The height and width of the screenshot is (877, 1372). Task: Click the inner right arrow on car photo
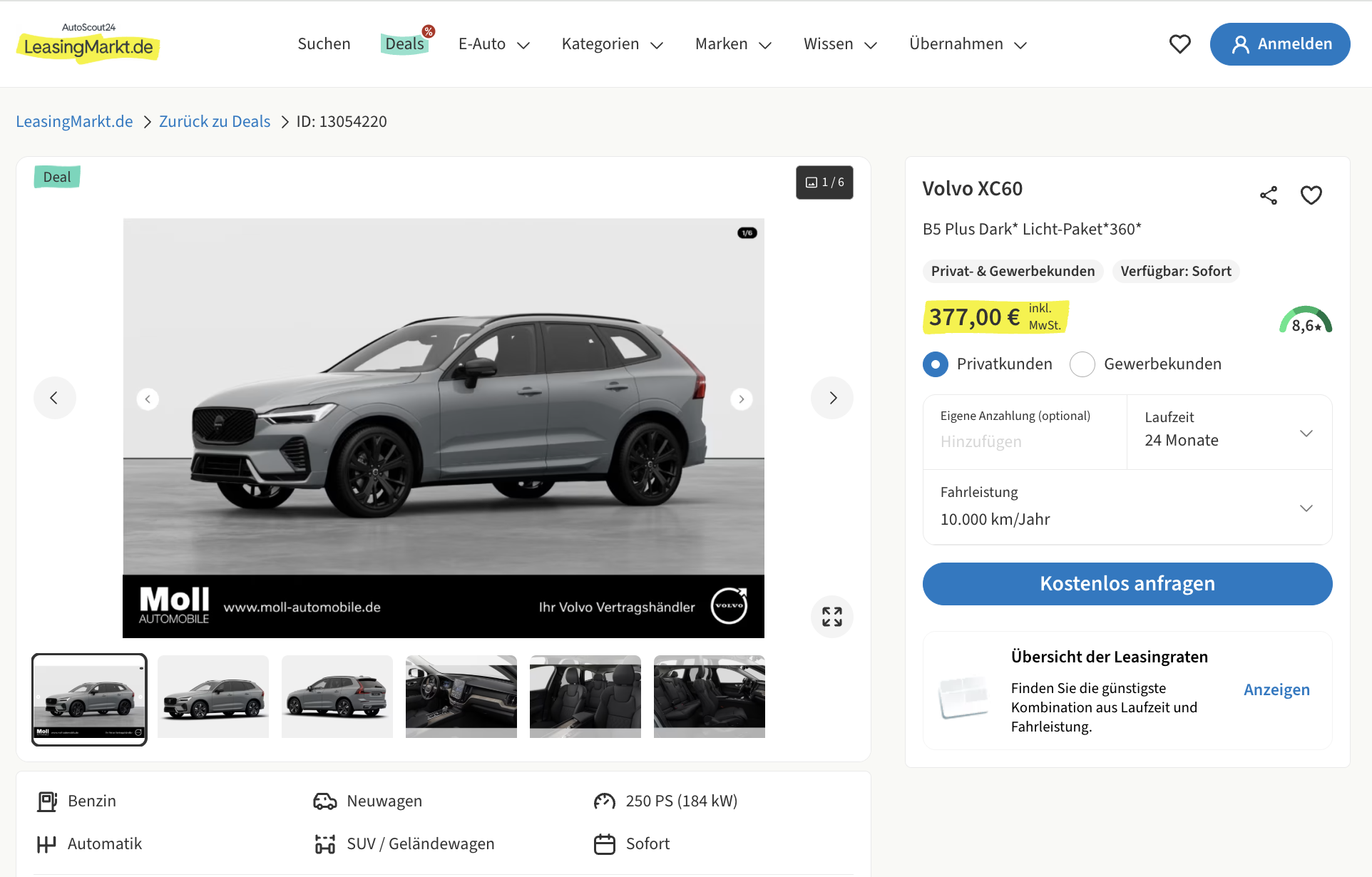742,399
